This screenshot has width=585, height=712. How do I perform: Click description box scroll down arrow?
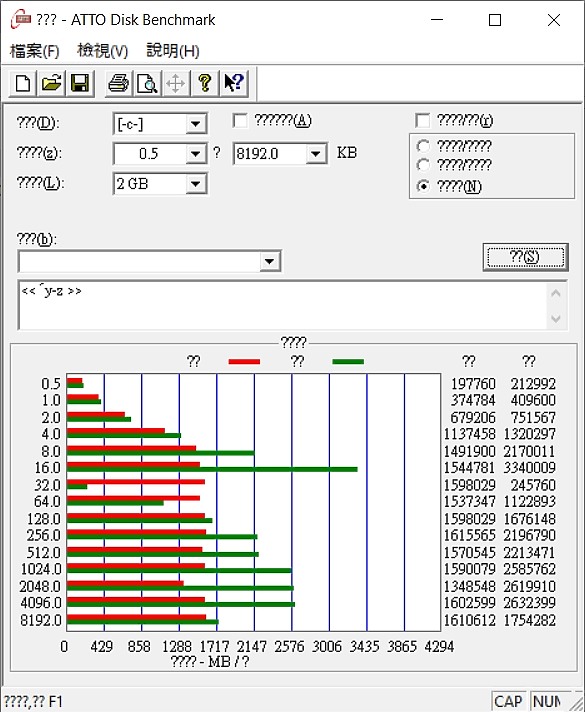[556, 318]
